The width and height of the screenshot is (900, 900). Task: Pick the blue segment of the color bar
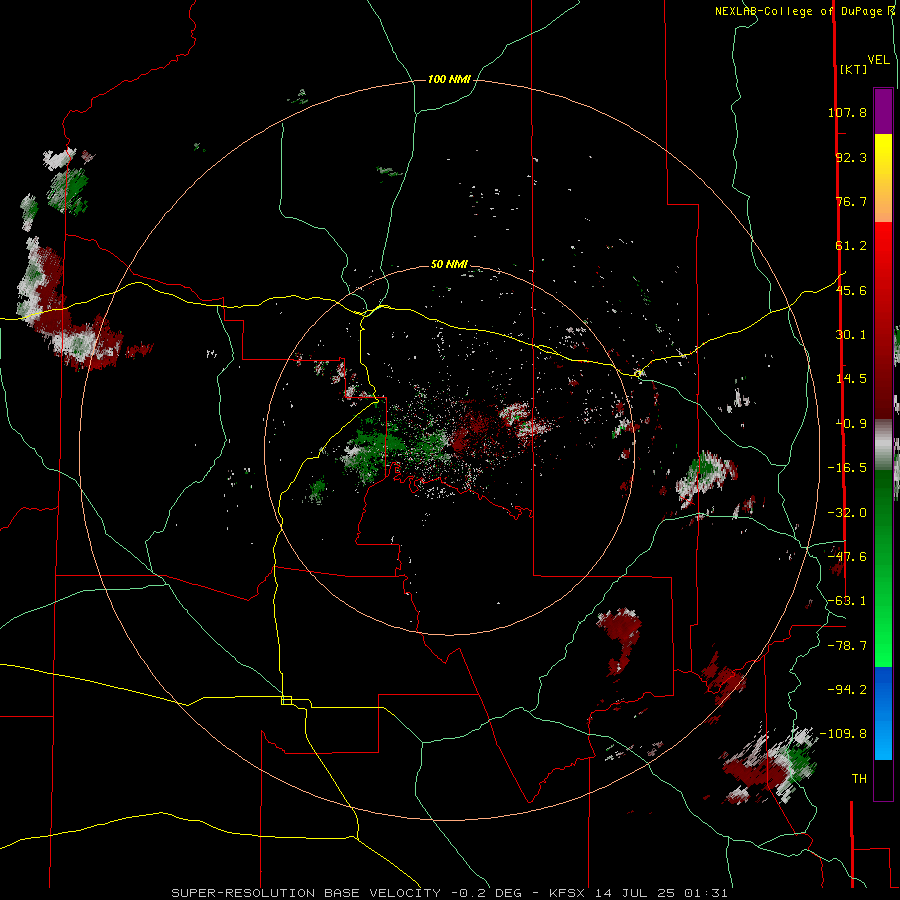883,713
